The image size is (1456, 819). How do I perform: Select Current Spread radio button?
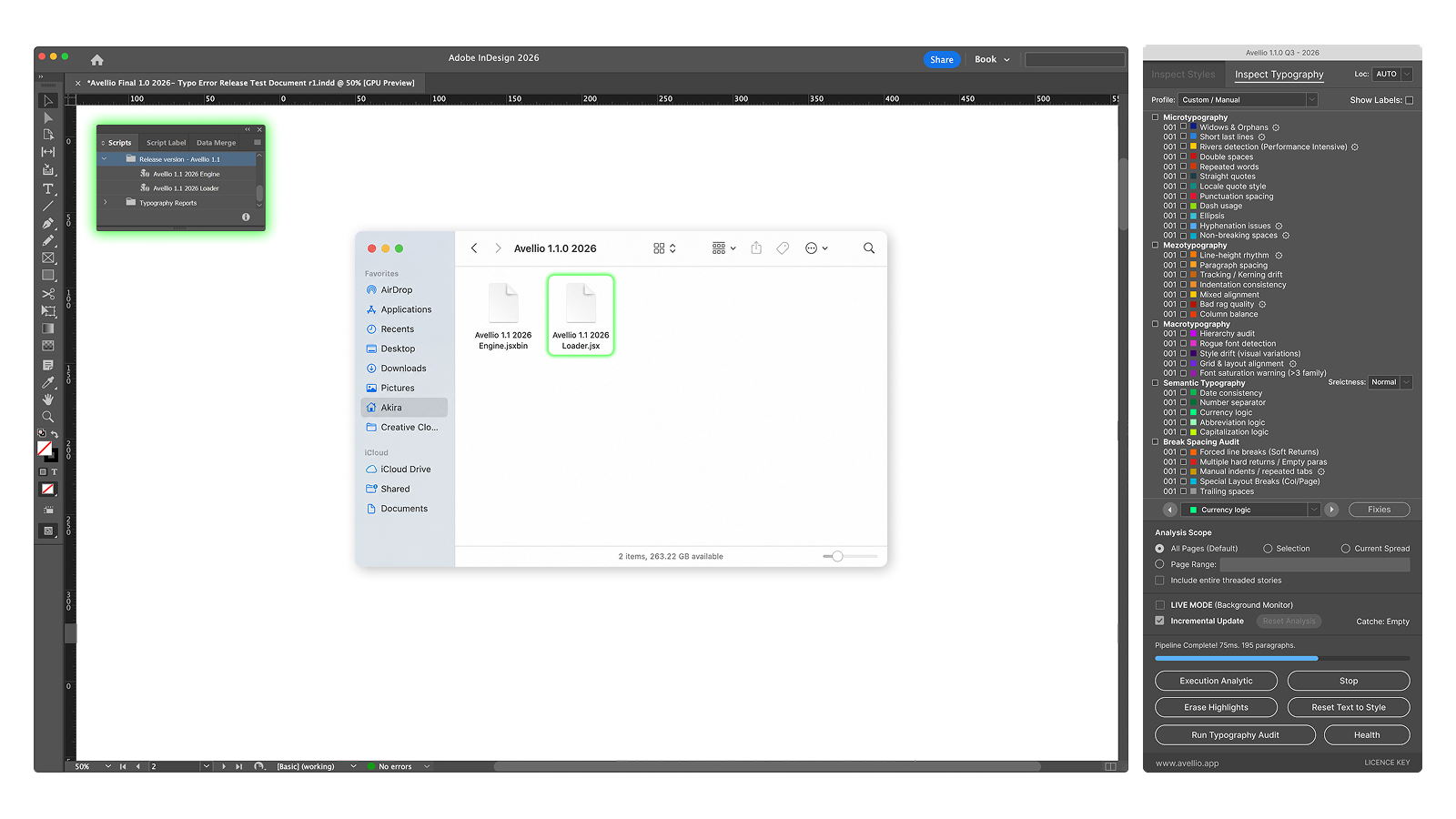click(x=1346, y=549)
